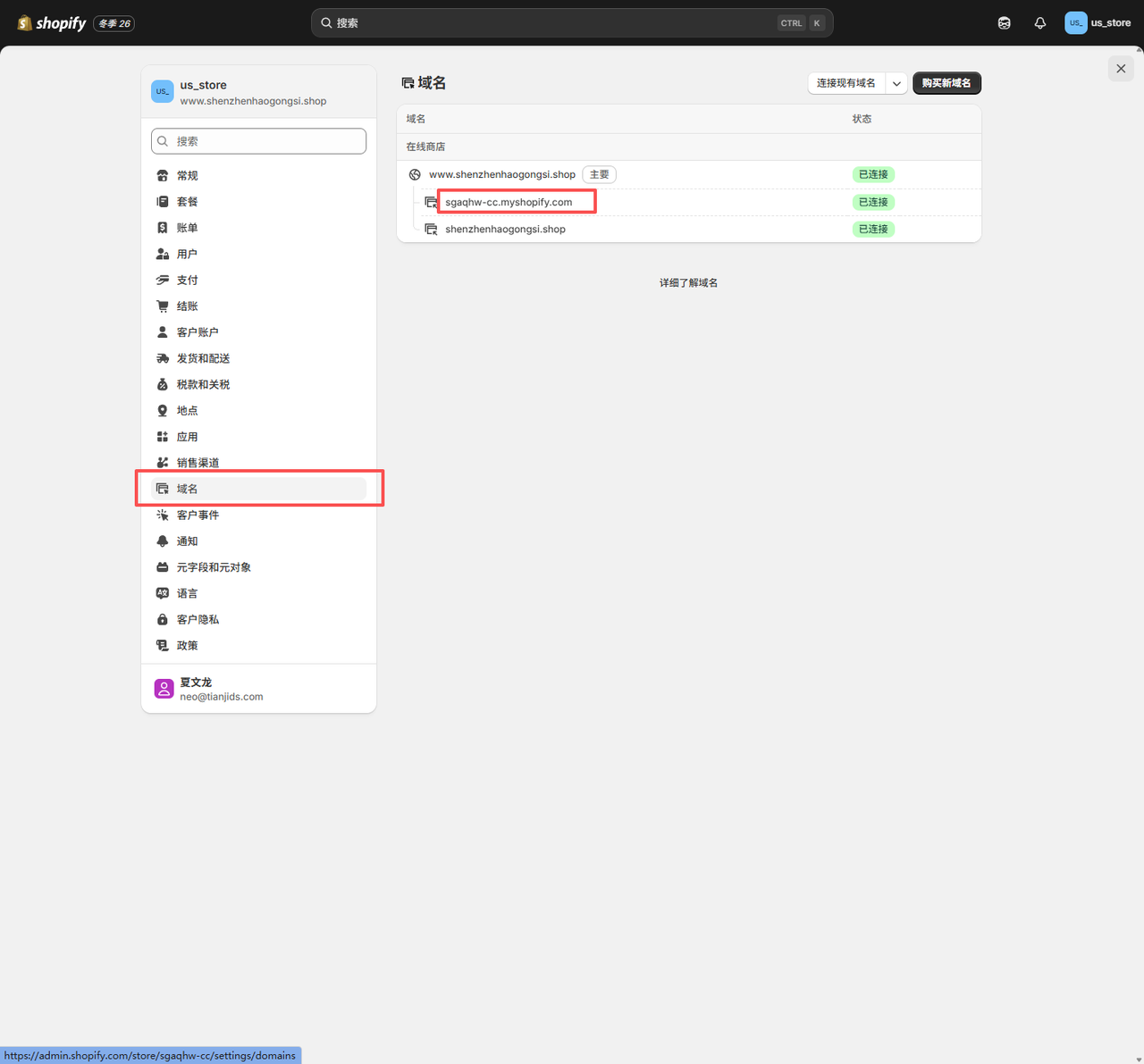Click the 连接现有域名 button
The width and height of the screenshot is (1144, 1064).
point(845,83)
